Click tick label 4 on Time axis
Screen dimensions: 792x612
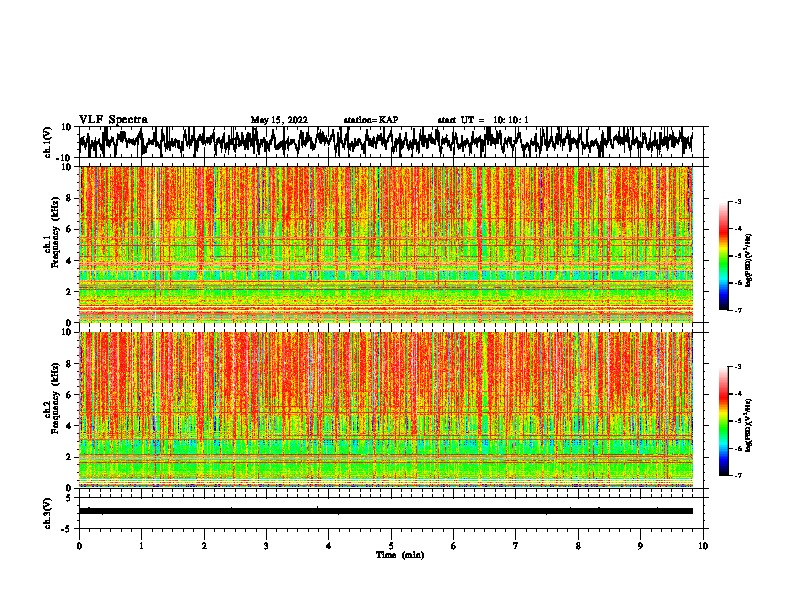click(329, 546)
